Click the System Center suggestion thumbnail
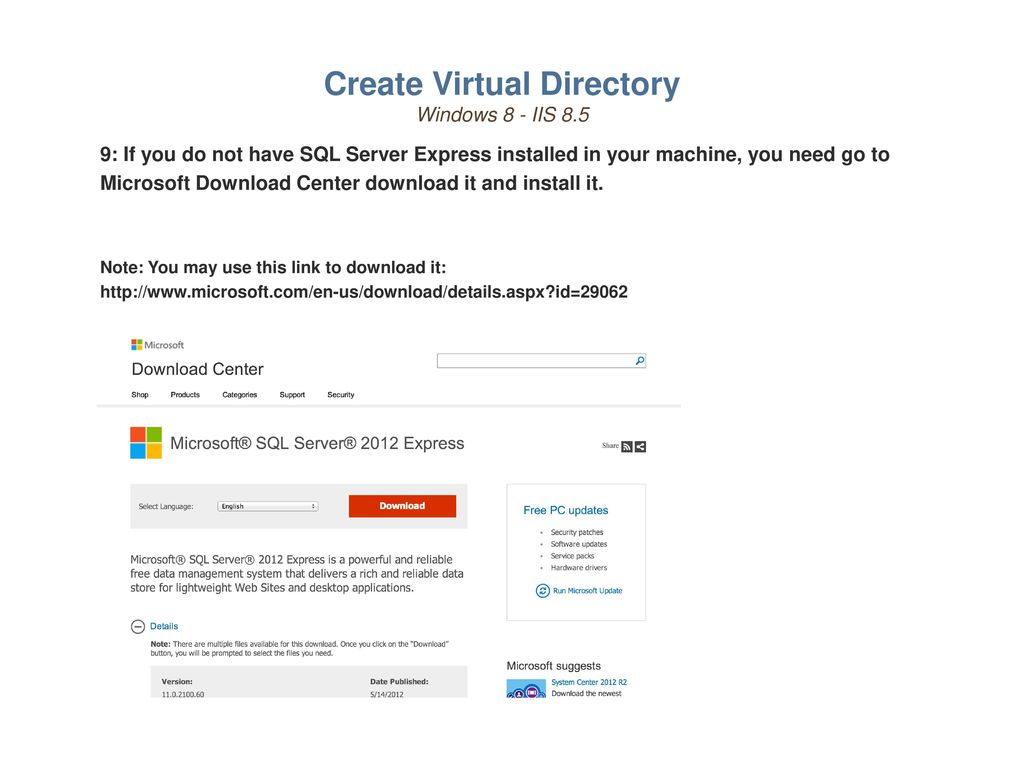The image size is (1024, 768). (526, 688)
